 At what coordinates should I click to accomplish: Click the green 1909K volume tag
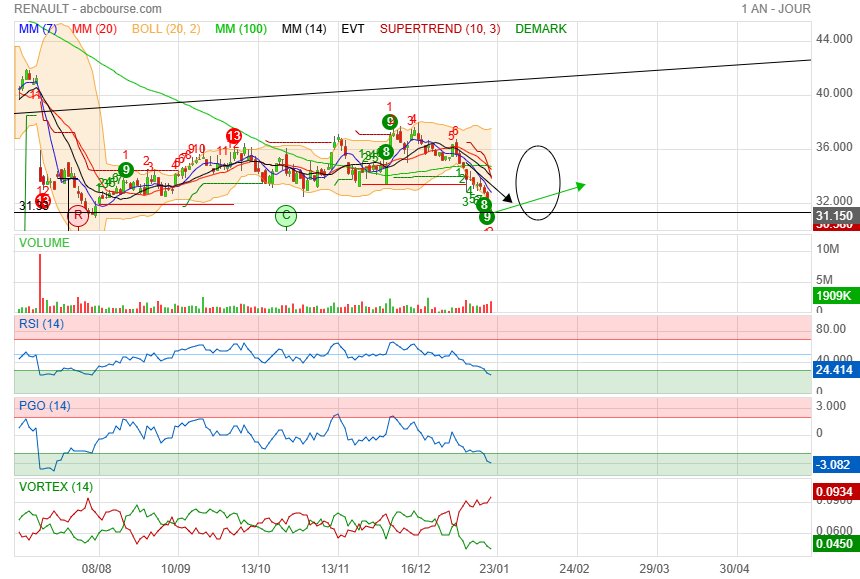tap(833, 296)
